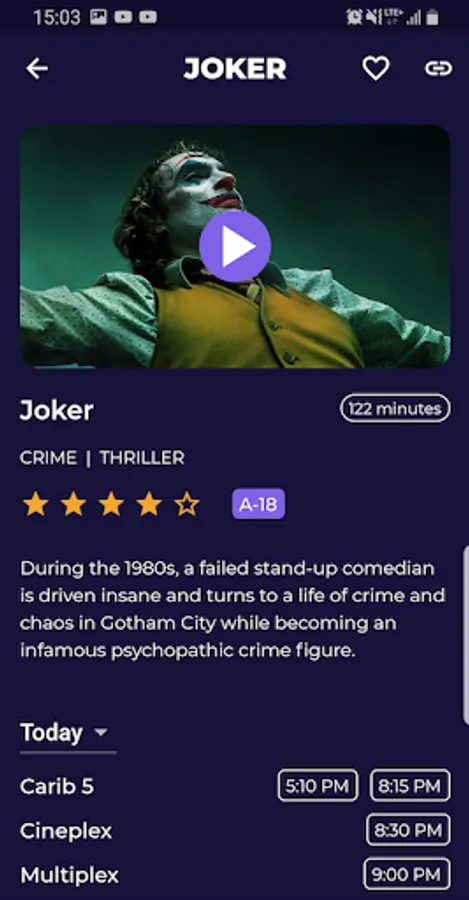Tap the 122 minutes duration badge
Viewport: 469px width, 900px height.
pos(395,409)
